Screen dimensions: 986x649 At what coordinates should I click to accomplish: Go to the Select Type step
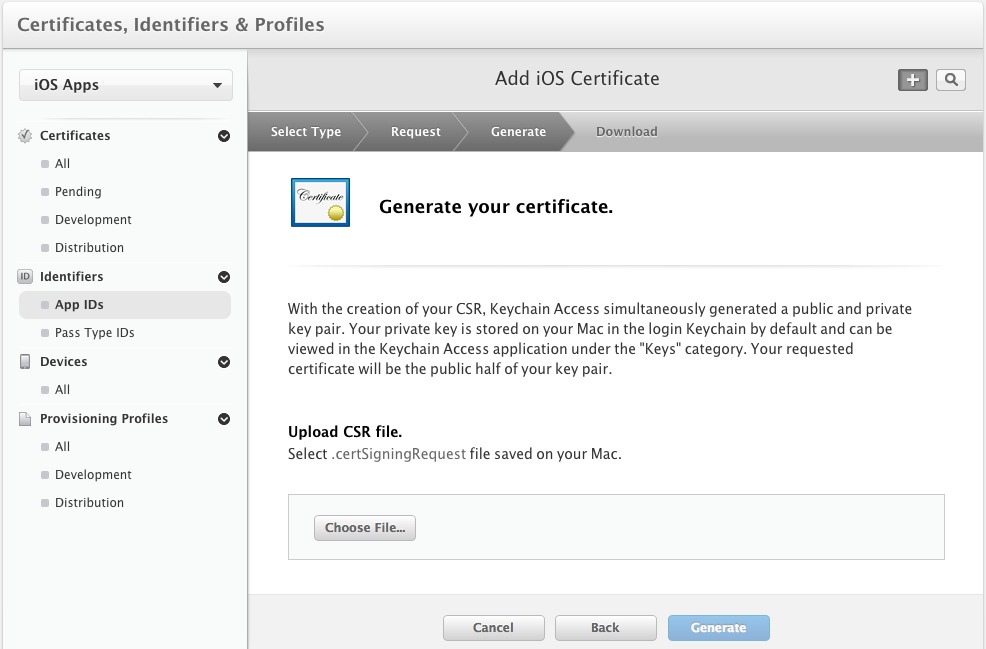tap(305, 132)
